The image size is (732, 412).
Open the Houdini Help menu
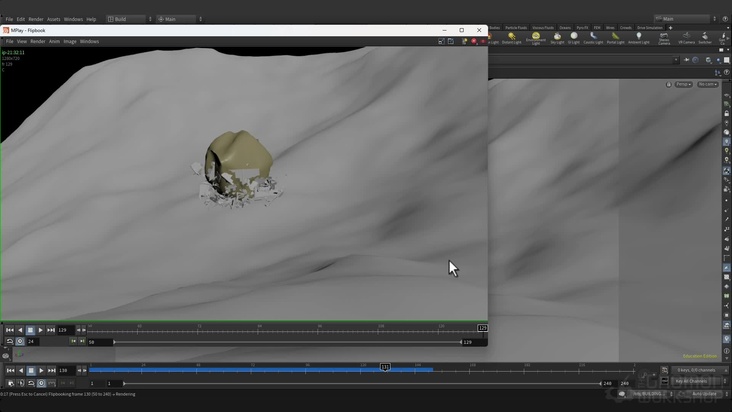tap(91, 19)
